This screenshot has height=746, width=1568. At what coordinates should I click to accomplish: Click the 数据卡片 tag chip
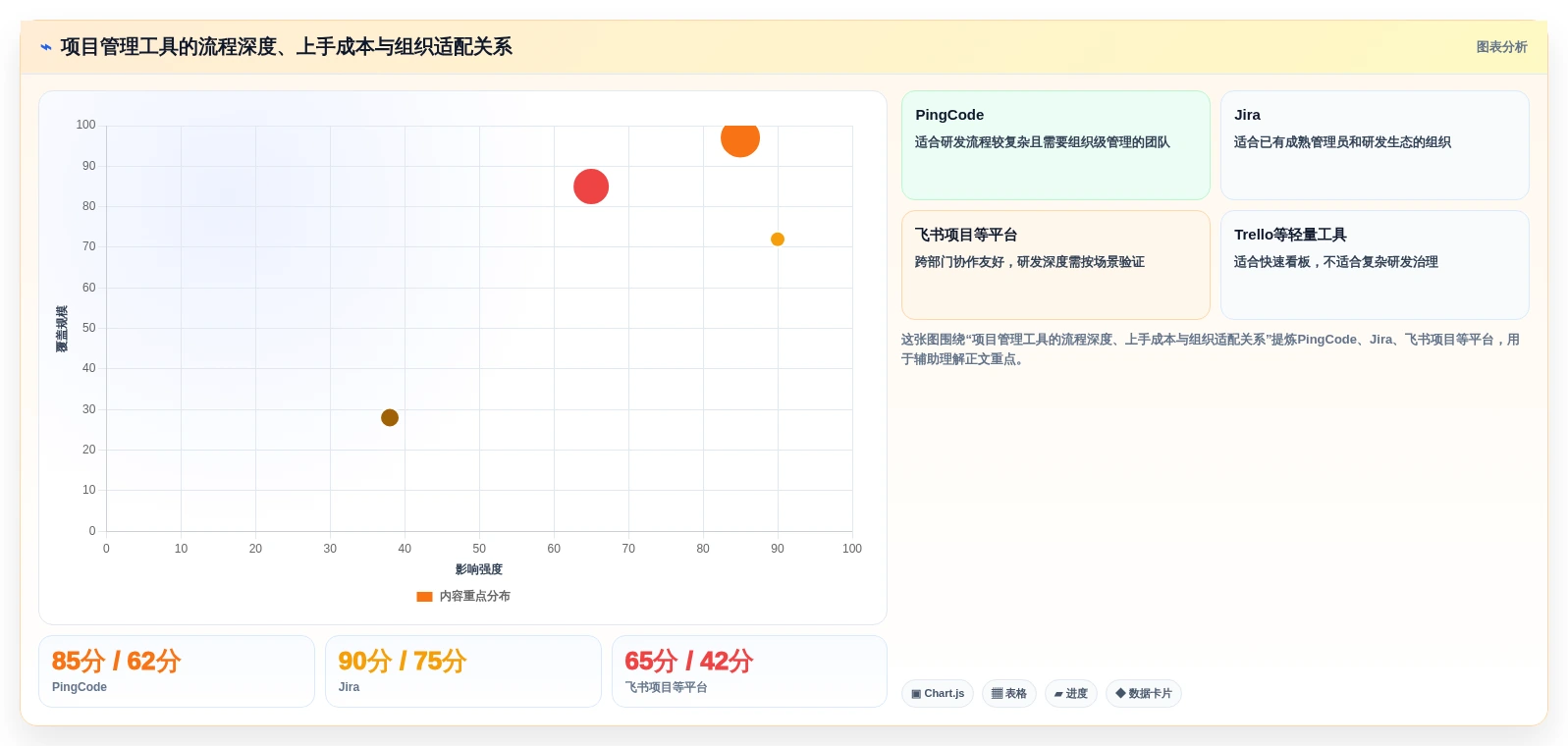1144,694
